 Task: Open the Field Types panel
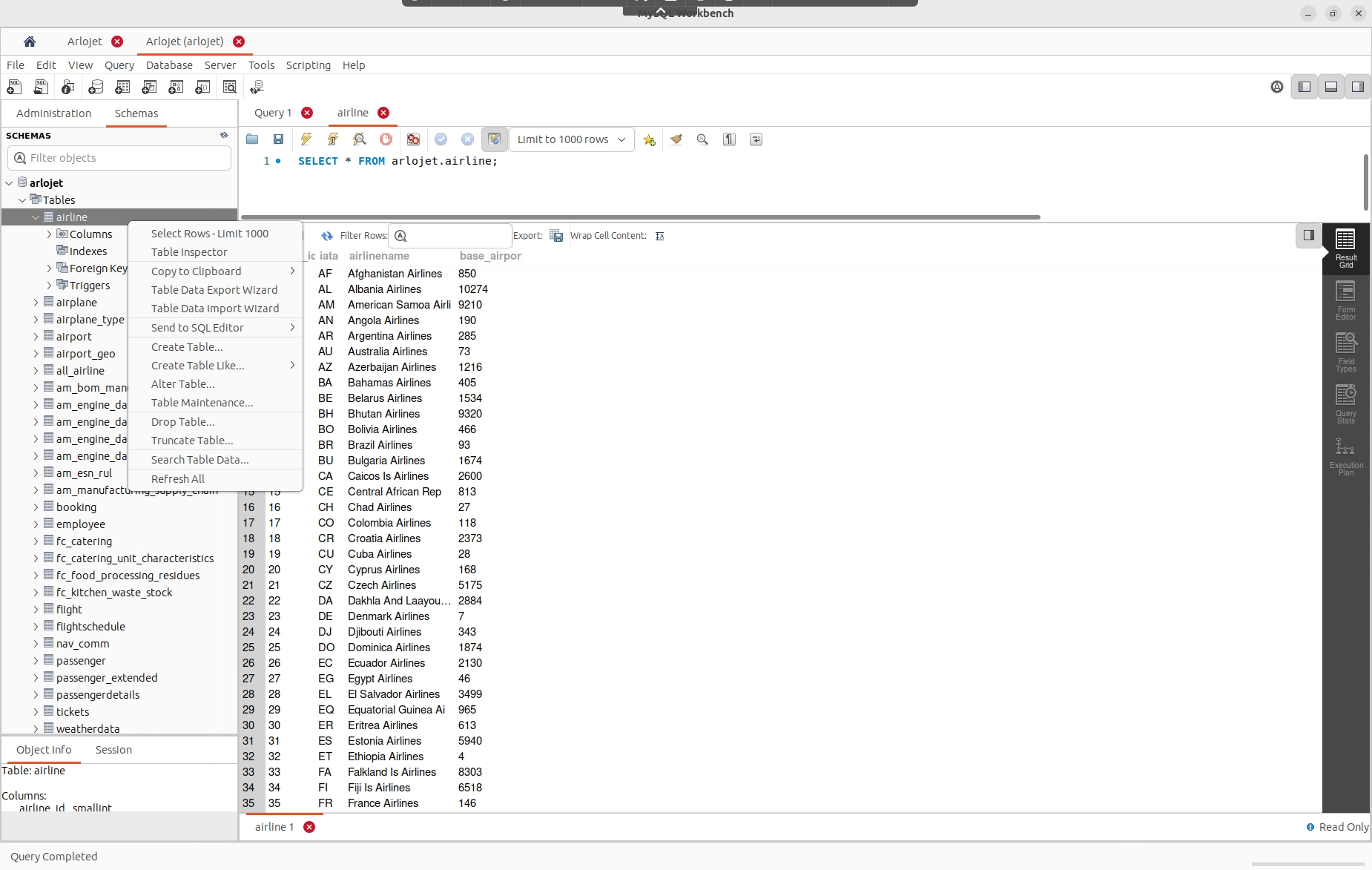1345,352
